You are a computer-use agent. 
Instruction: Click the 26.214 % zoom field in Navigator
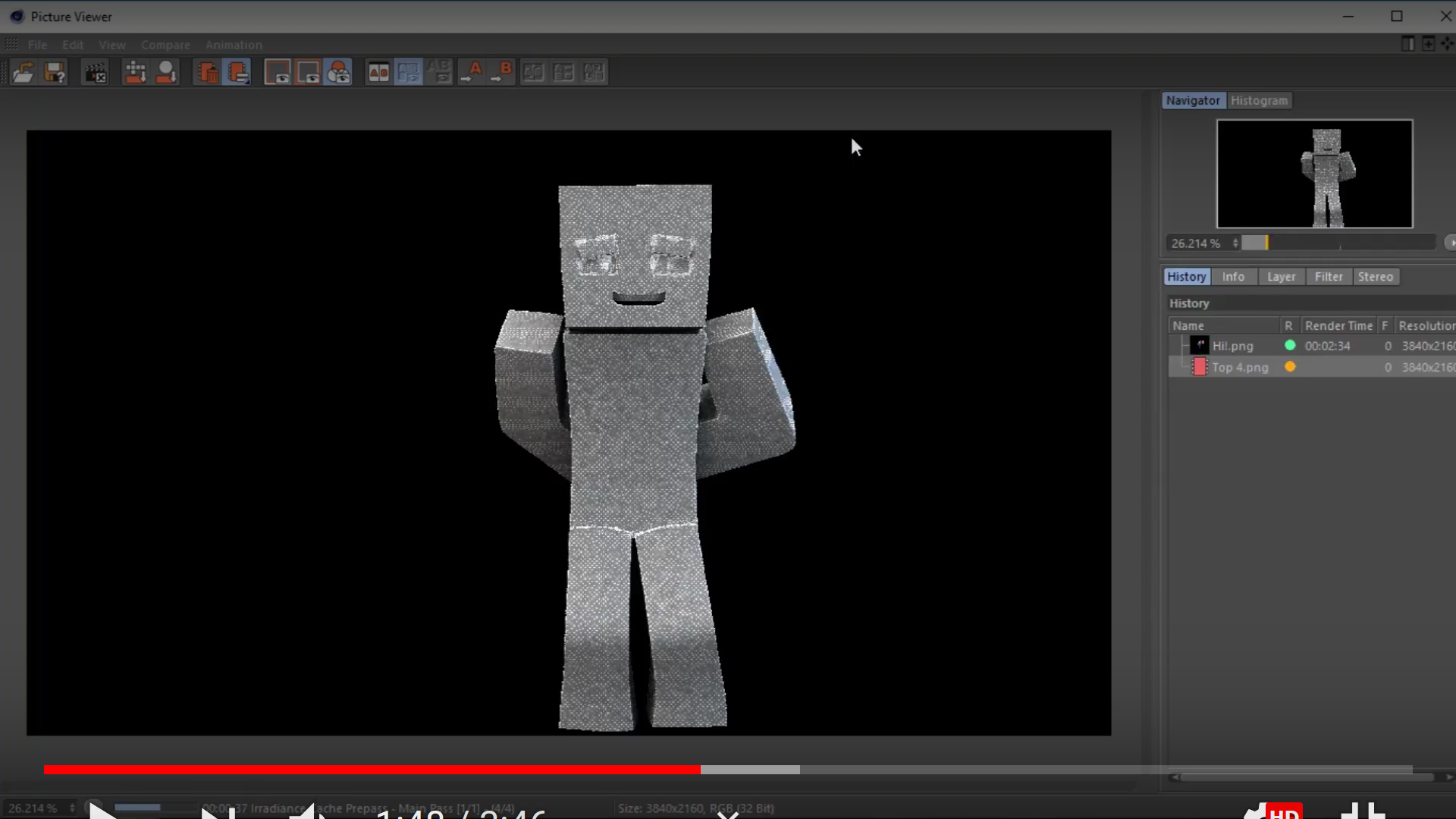point(1198,243)
